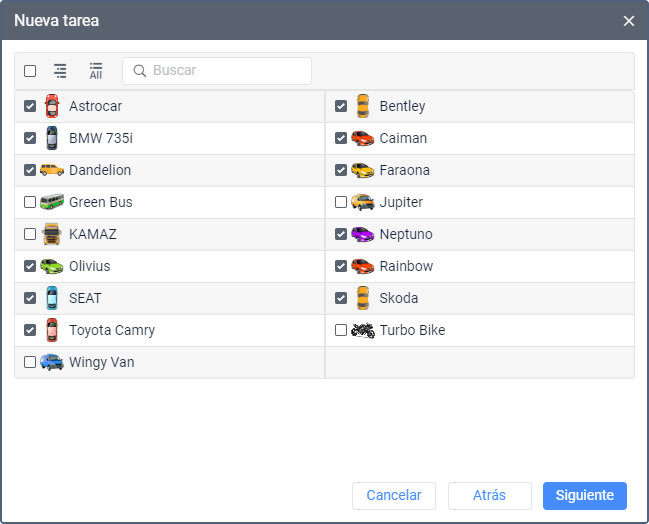Click the Jupiter taxi icon
Viewport: 649px width, 524px height.
click(362, 202)
